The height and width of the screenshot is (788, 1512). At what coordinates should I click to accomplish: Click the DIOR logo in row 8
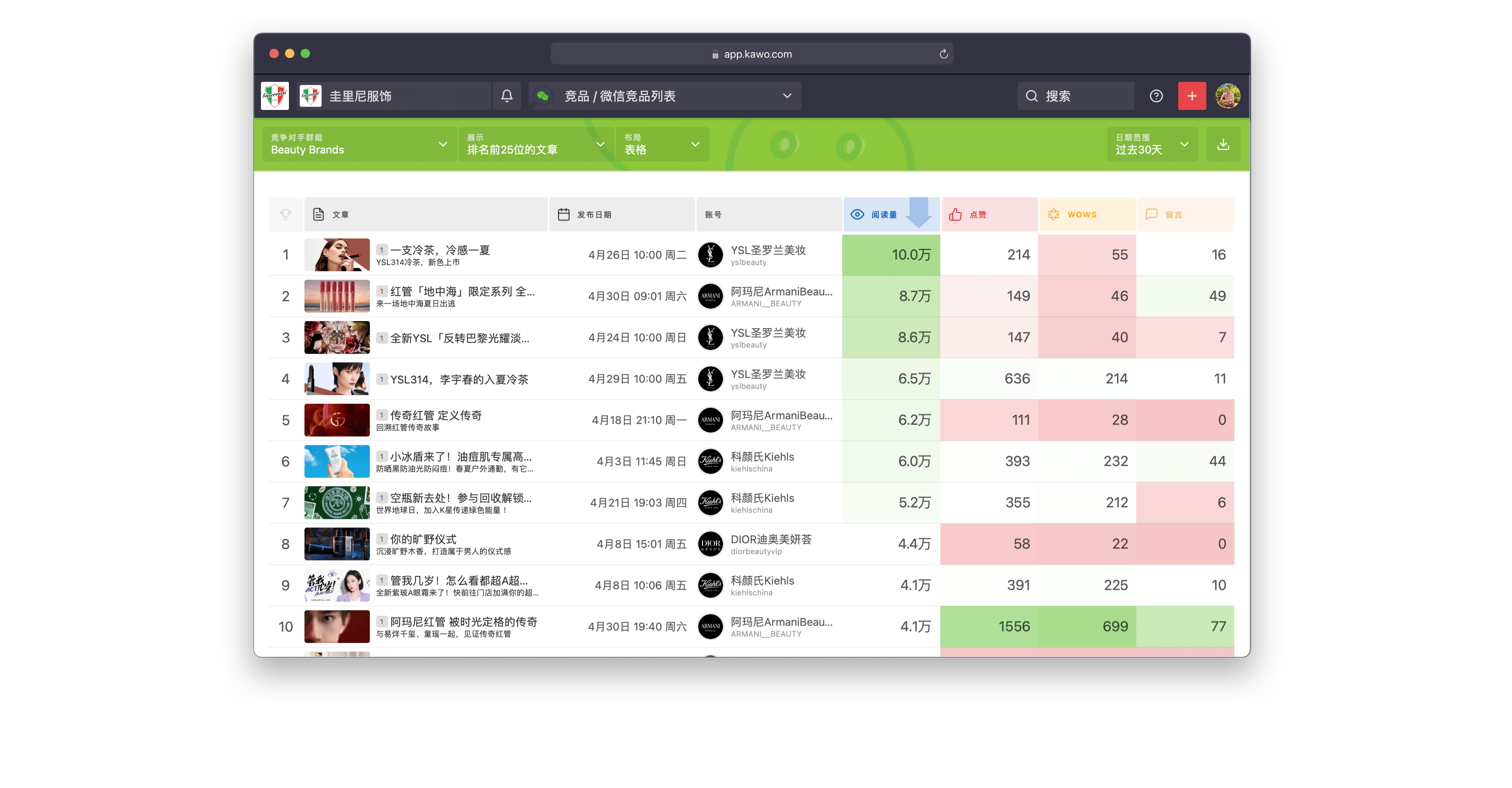(710, 544)
